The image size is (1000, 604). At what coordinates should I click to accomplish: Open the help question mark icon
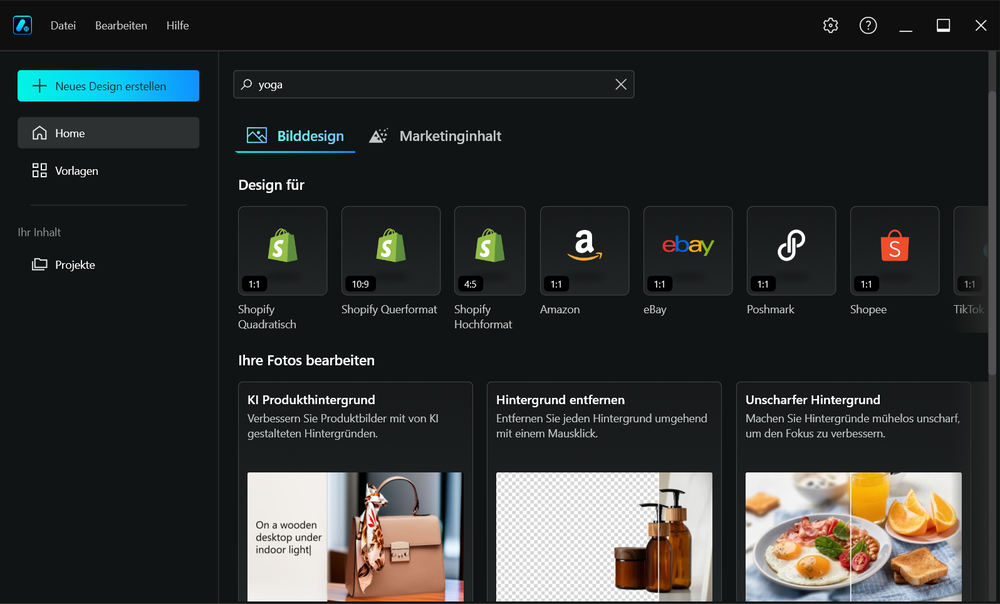[868, 25]
